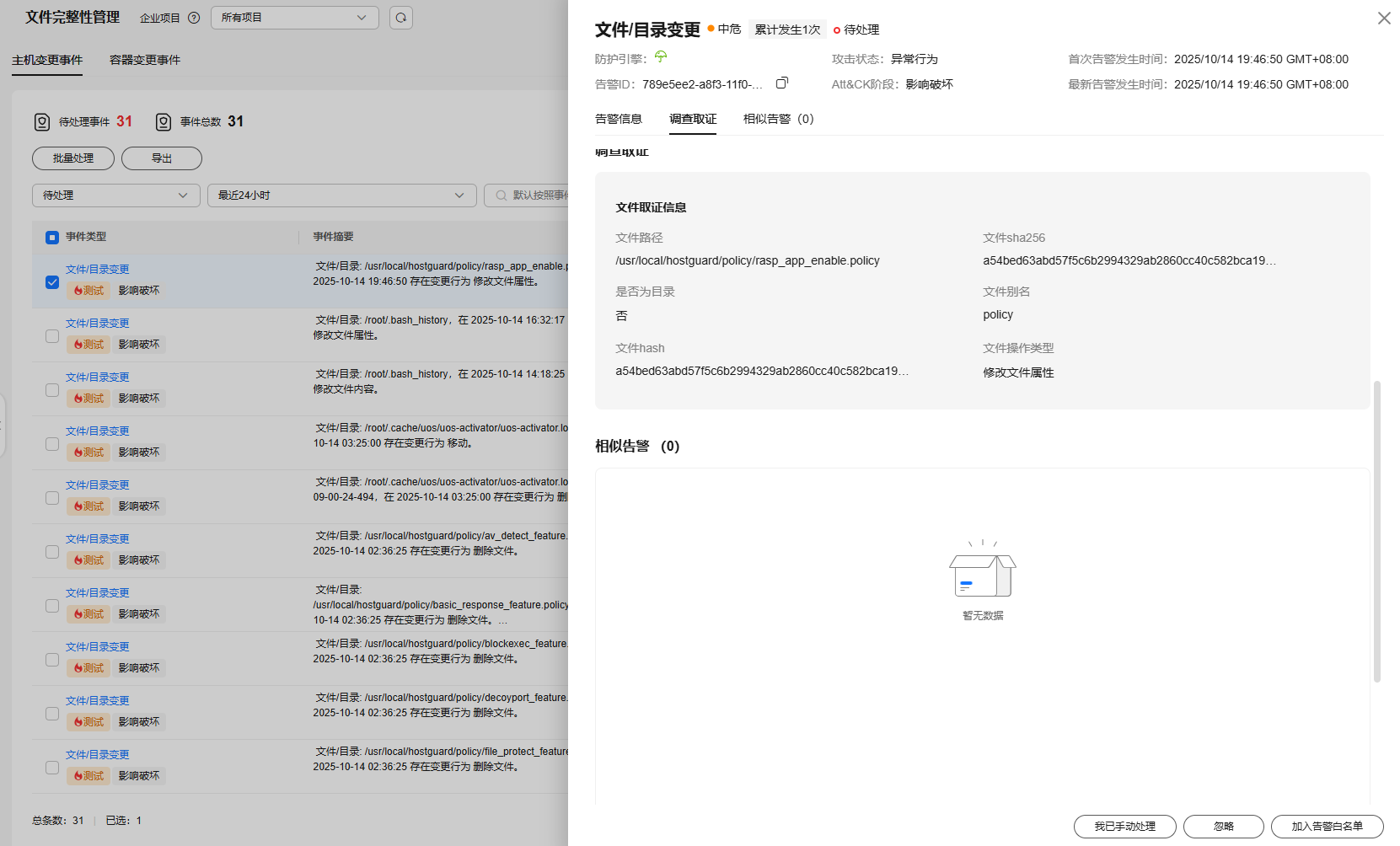The image size is (1400, 846).
Task: Check the decoyport_feature event row checkbox
Action: (x=52, y=714)
